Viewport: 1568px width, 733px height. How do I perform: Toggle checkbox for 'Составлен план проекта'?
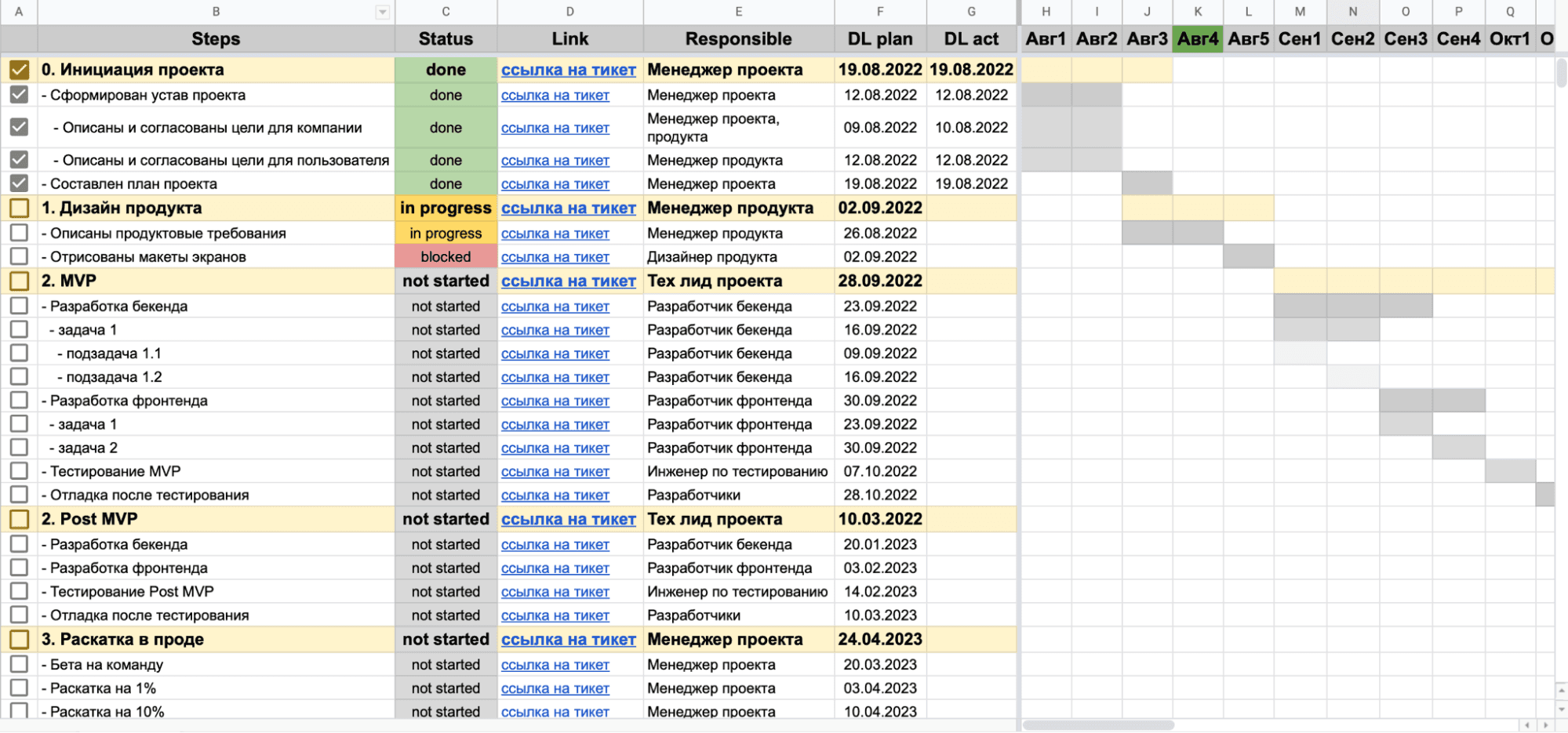(20, 183)
